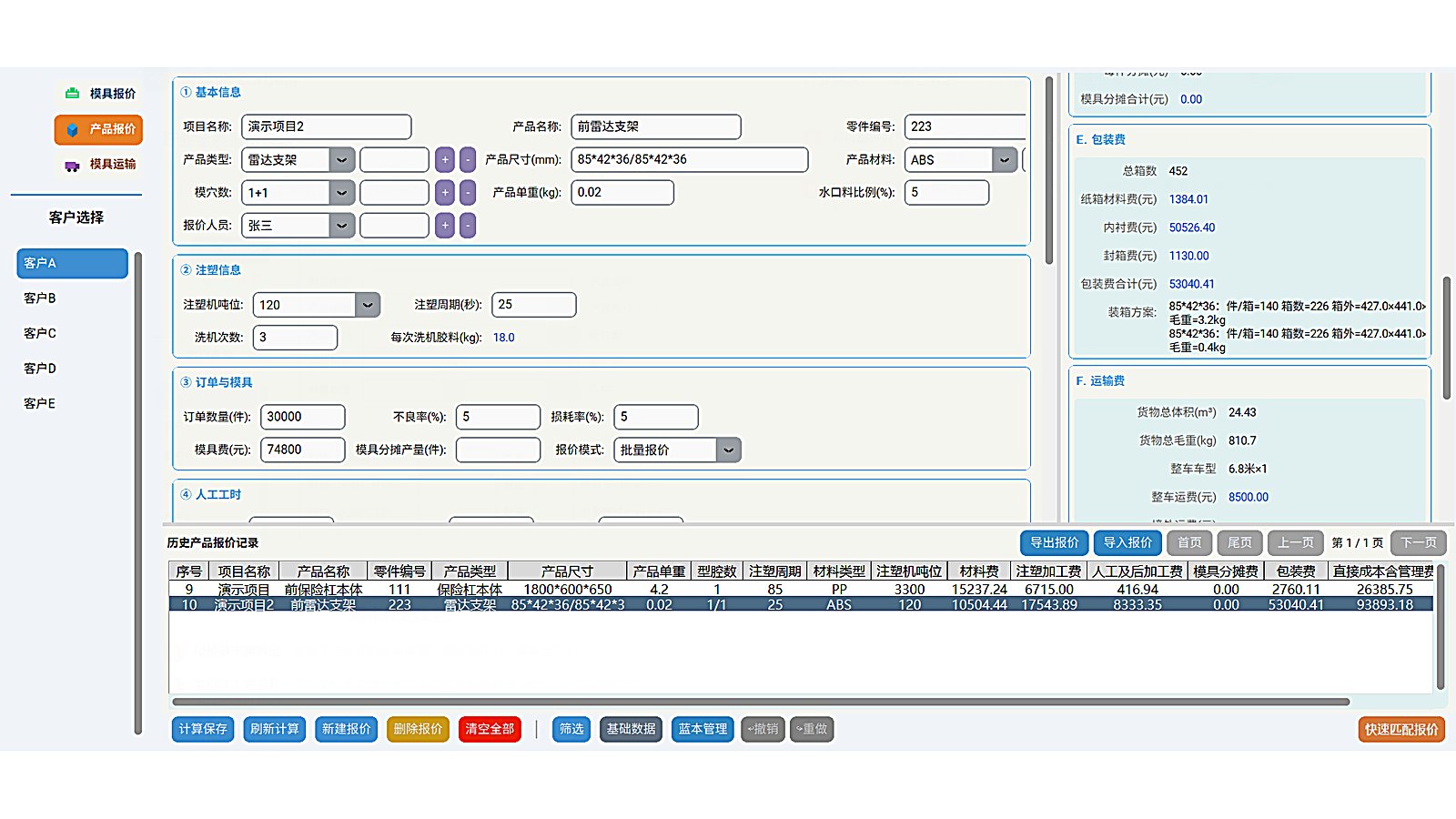This screenshot has width=1456, height=819.
Task: Click the 筛选 button
Action: click(x=571, y=730)
